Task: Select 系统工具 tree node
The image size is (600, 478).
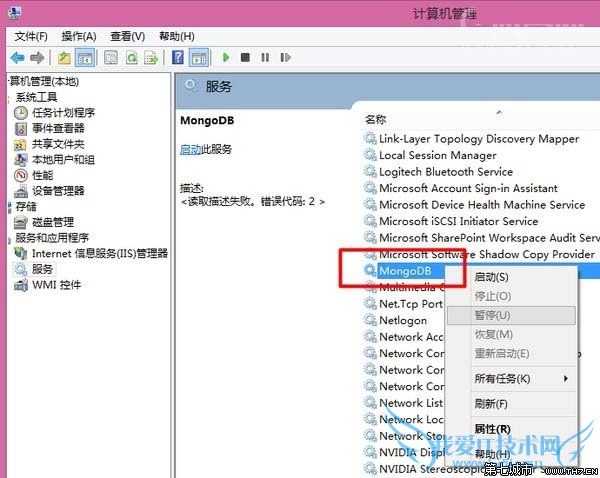Action: tap(36, 97)
